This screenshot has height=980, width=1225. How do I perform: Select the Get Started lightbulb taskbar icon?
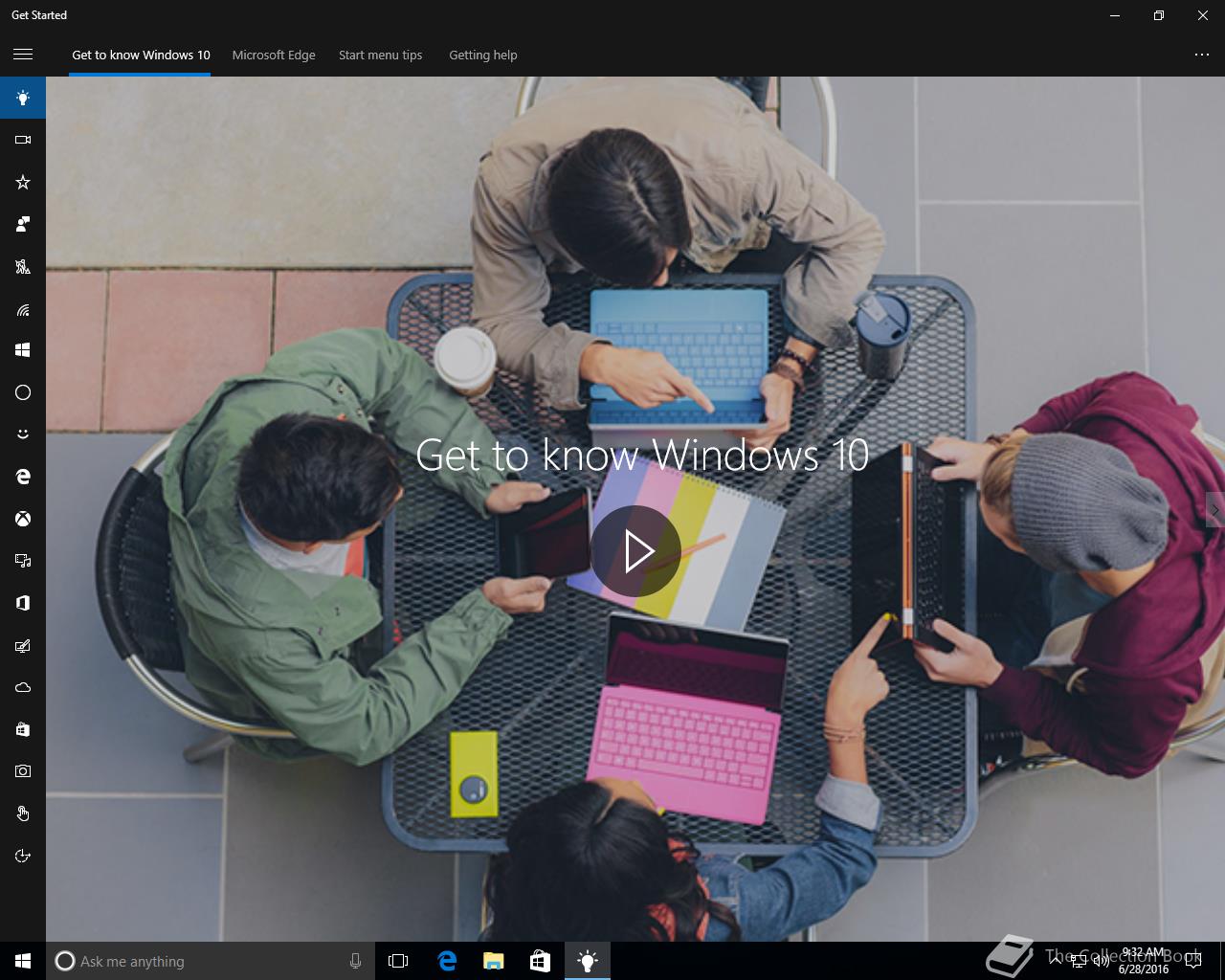[588, 961]
